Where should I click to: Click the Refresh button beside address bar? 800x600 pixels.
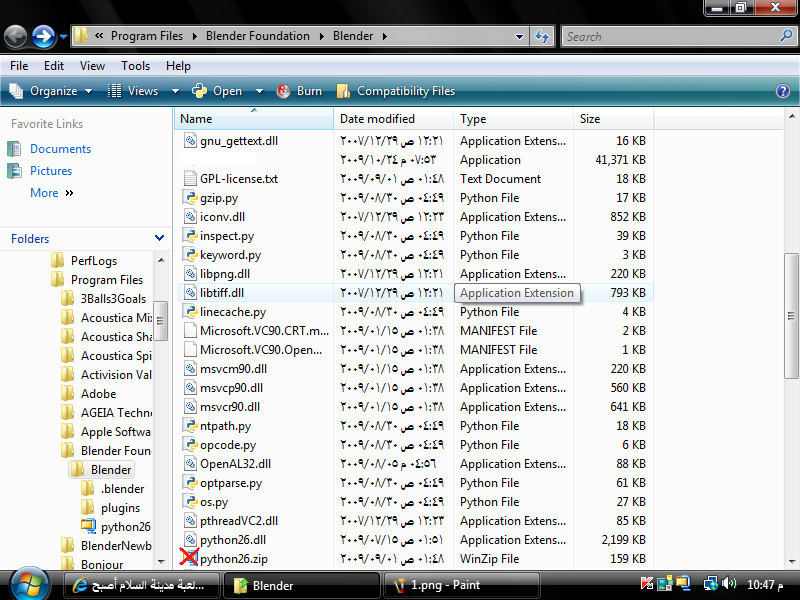[542, 36]
